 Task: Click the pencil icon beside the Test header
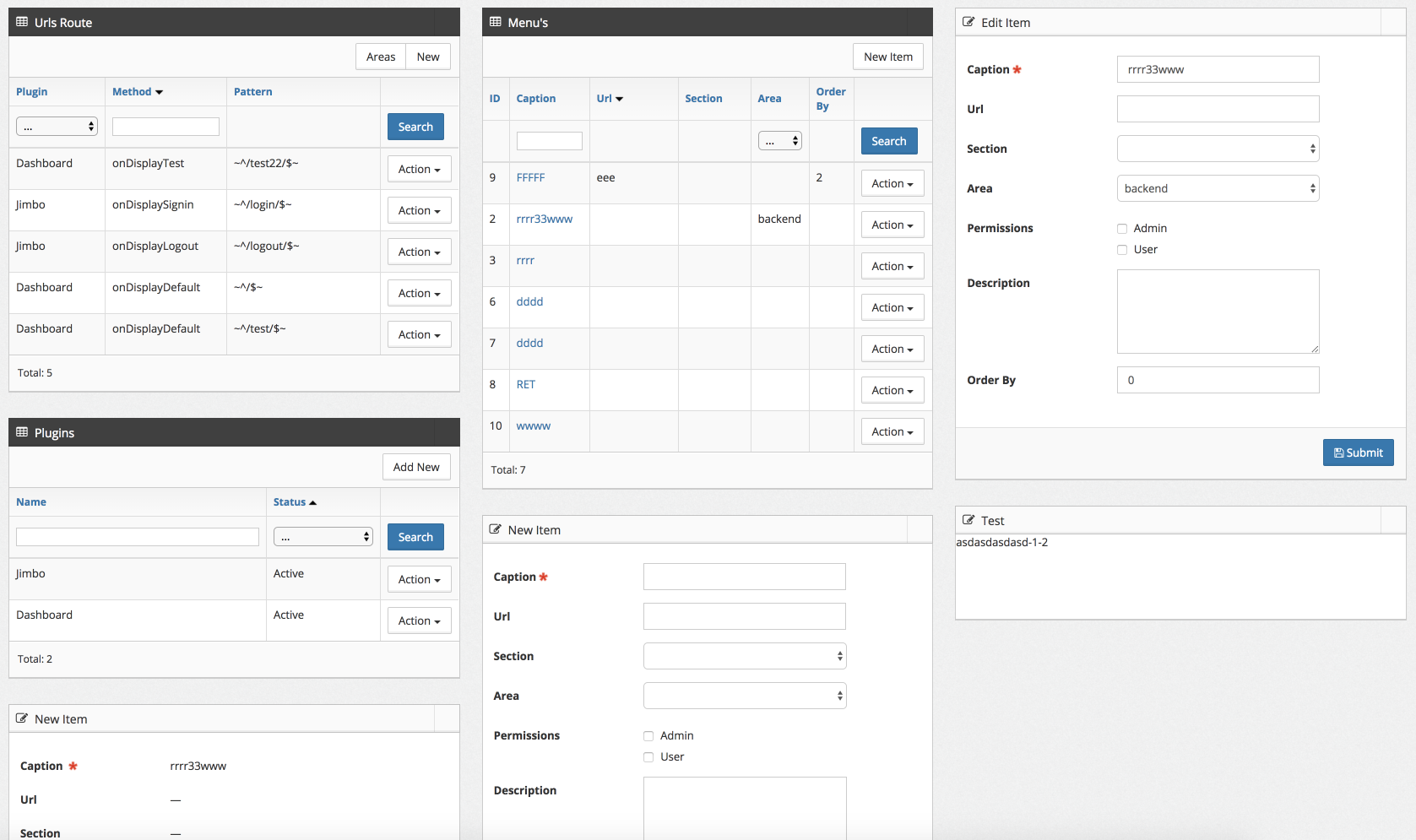click(968, 520)
